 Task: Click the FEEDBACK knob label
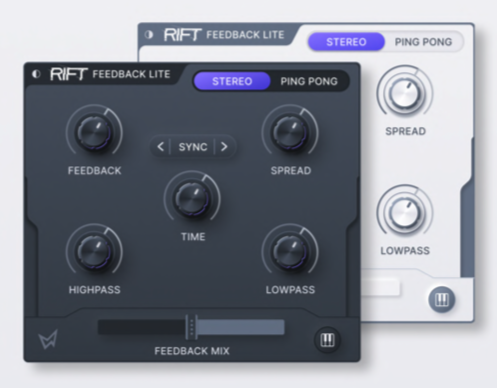pos(95,171)
